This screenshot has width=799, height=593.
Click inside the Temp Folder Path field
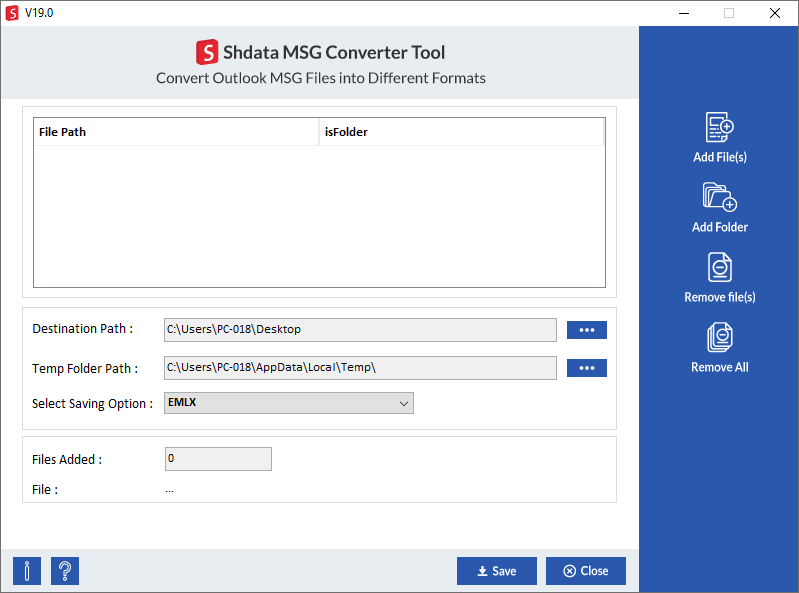point(360,368)
